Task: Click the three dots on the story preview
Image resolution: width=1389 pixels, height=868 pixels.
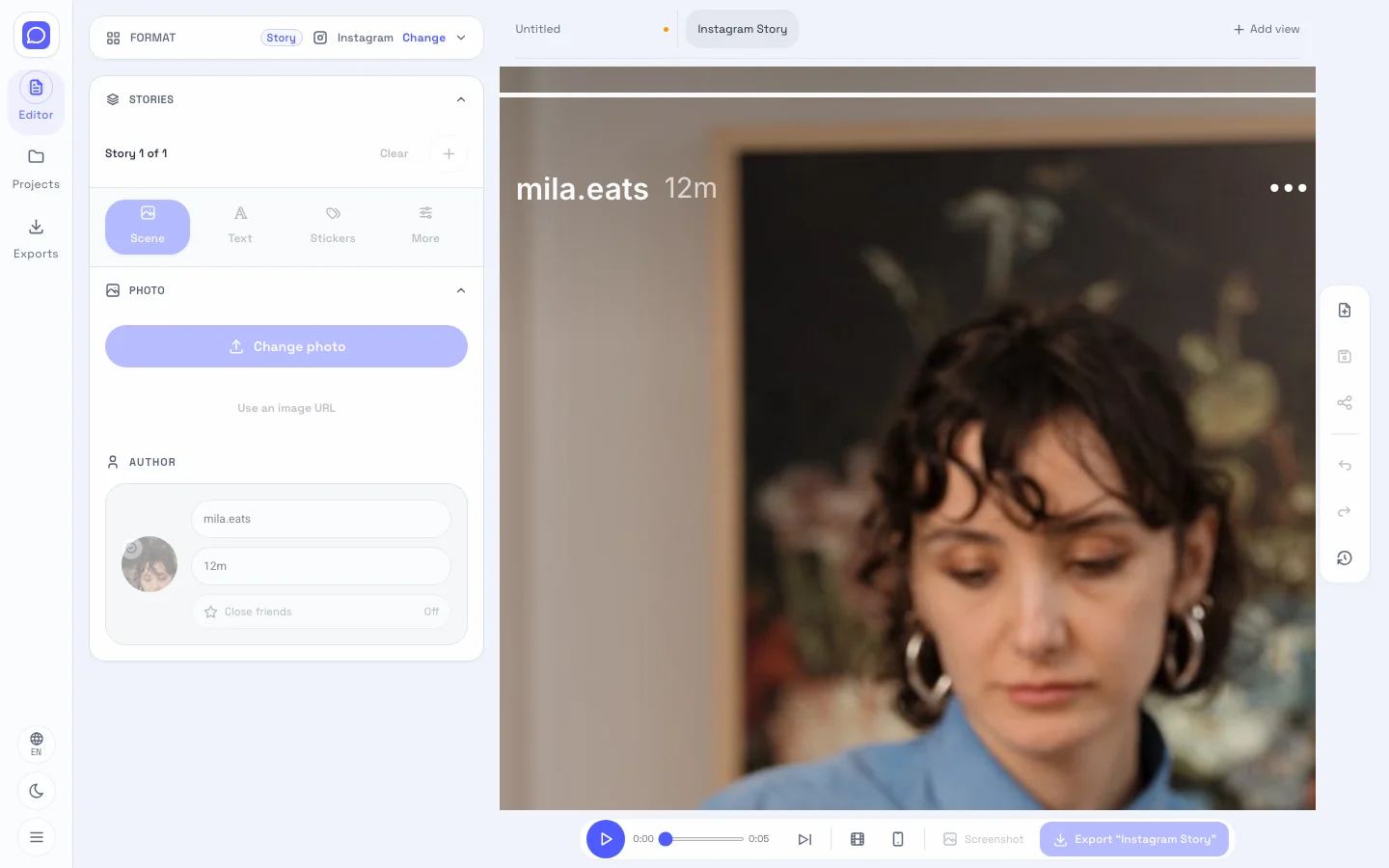Action: (1288, 188)
